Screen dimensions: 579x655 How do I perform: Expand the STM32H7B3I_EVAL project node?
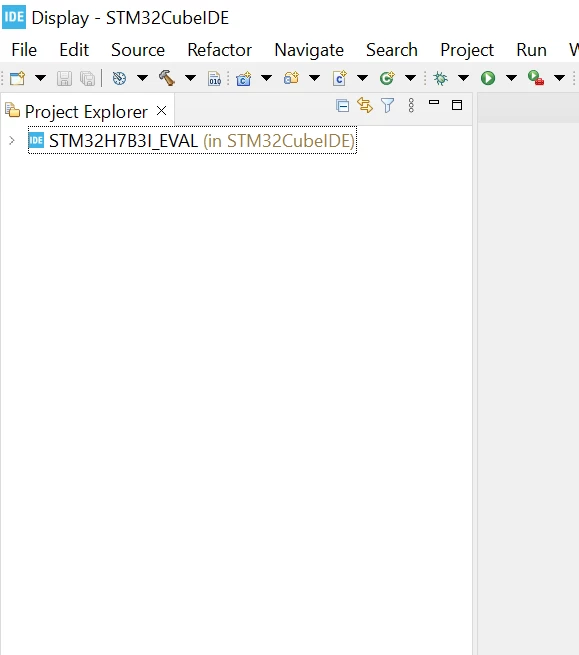click(12, 141)
